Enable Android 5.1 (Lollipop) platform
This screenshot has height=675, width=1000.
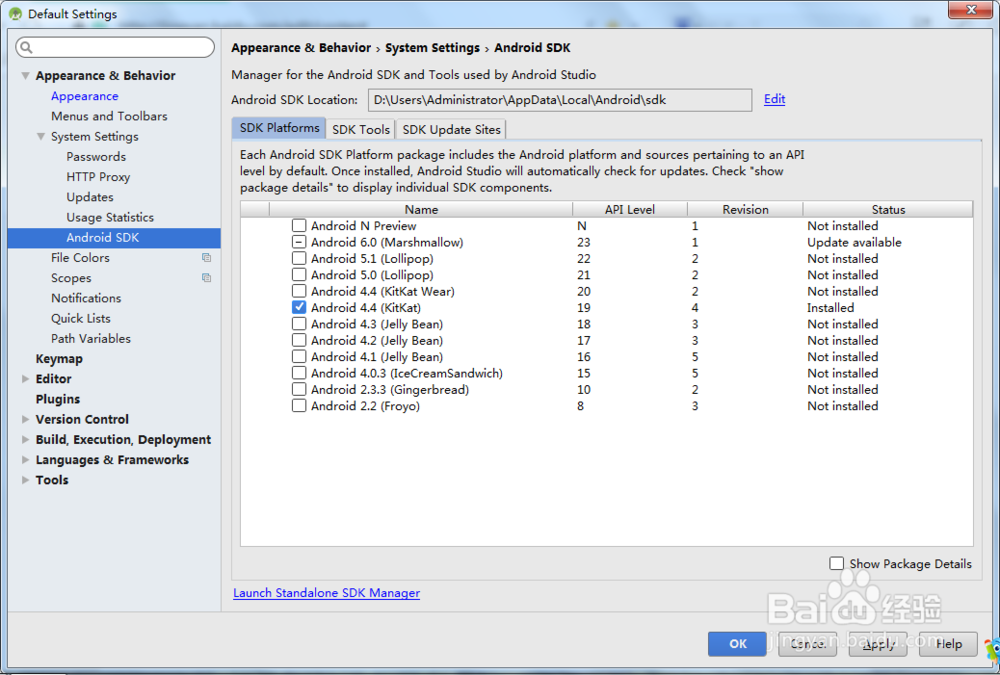(x=298, y=258)
